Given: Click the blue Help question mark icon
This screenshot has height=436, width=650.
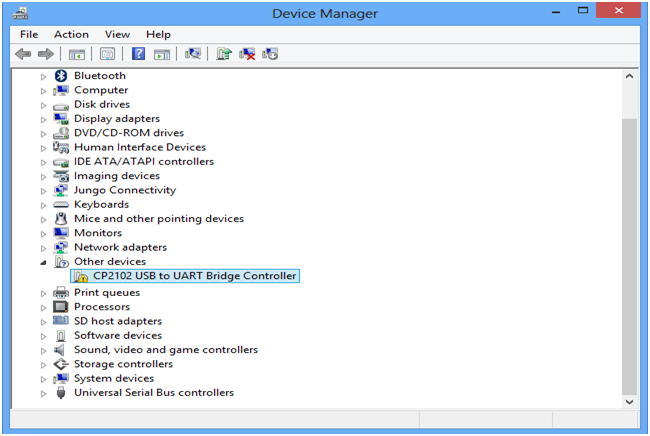Looking at the screenshot, I should pos(139,54).
